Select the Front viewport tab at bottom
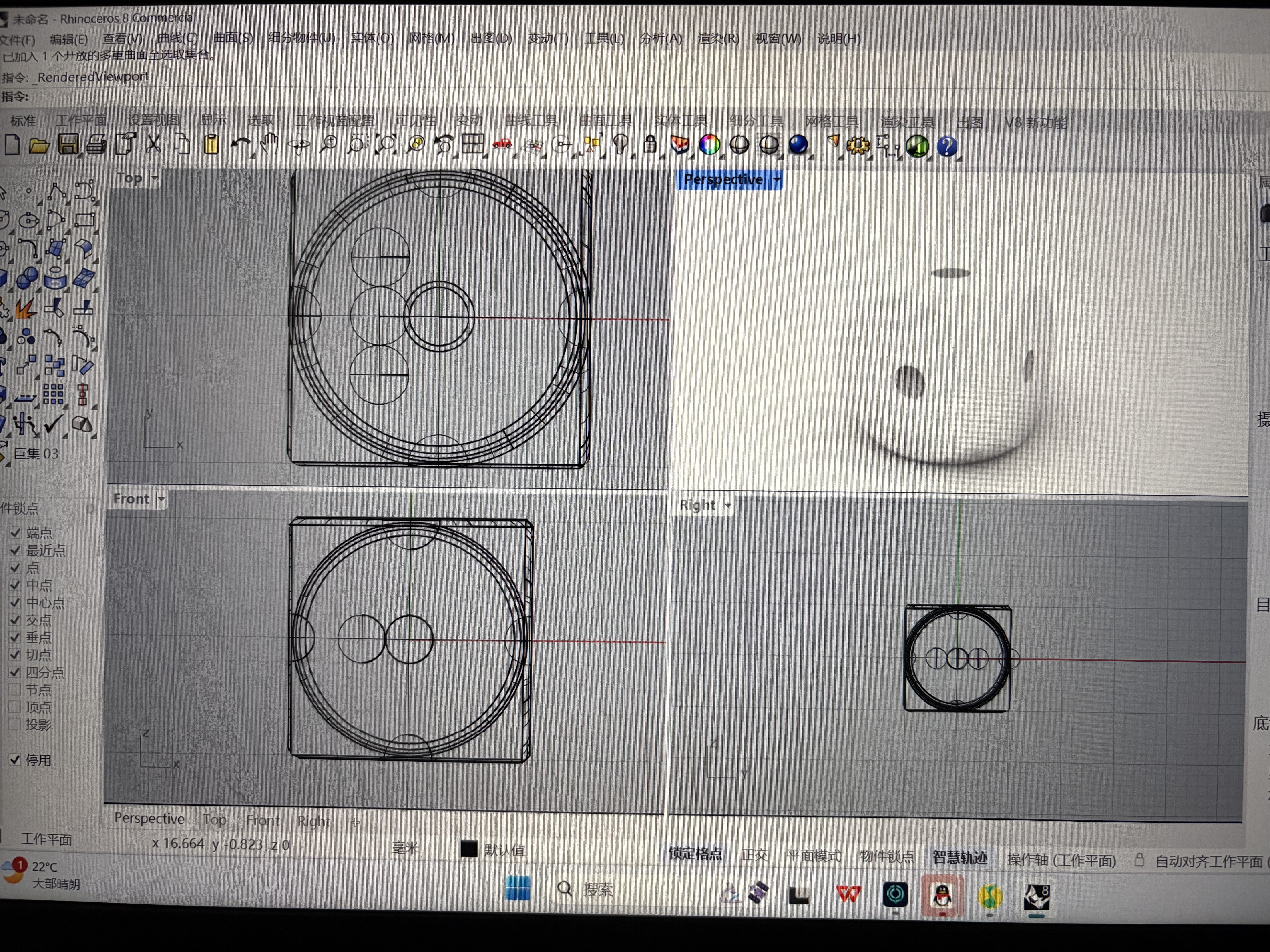Image resolution: width=1270 pixels, height=952 pixels. [262, 821]
